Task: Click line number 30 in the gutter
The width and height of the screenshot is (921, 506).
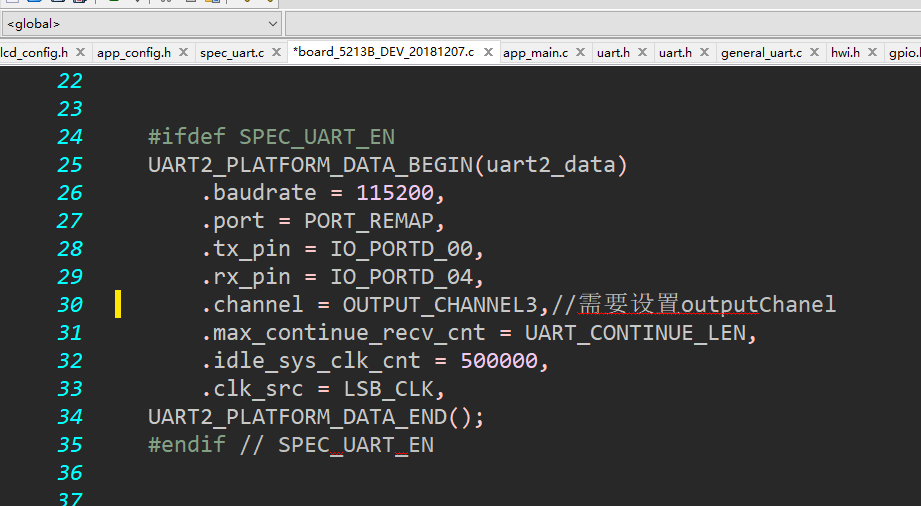Action: point(70,305)
